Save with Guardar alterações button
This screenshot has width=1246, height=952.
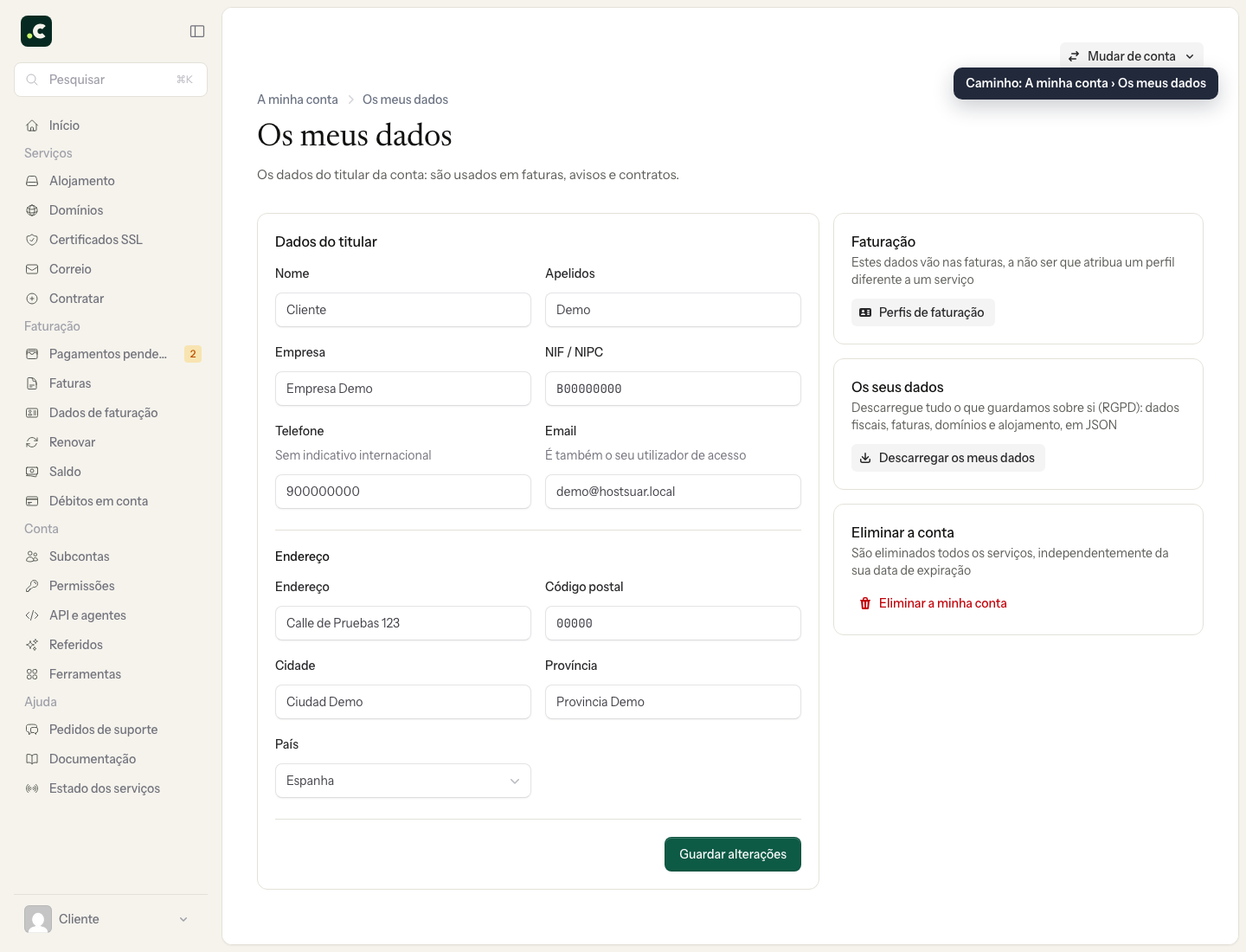coord(733,854)
